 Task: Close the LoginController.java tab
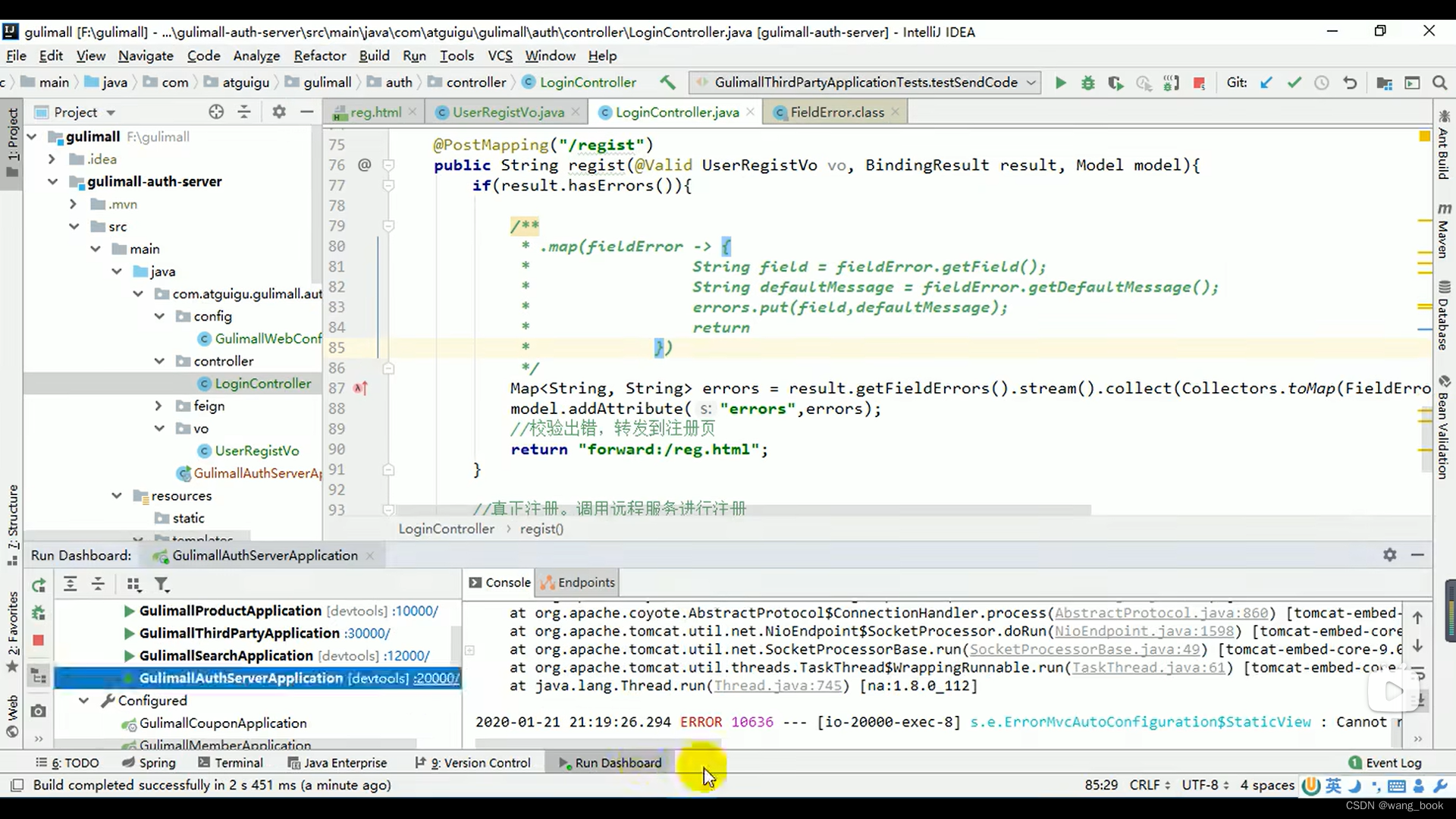point(750,111)
